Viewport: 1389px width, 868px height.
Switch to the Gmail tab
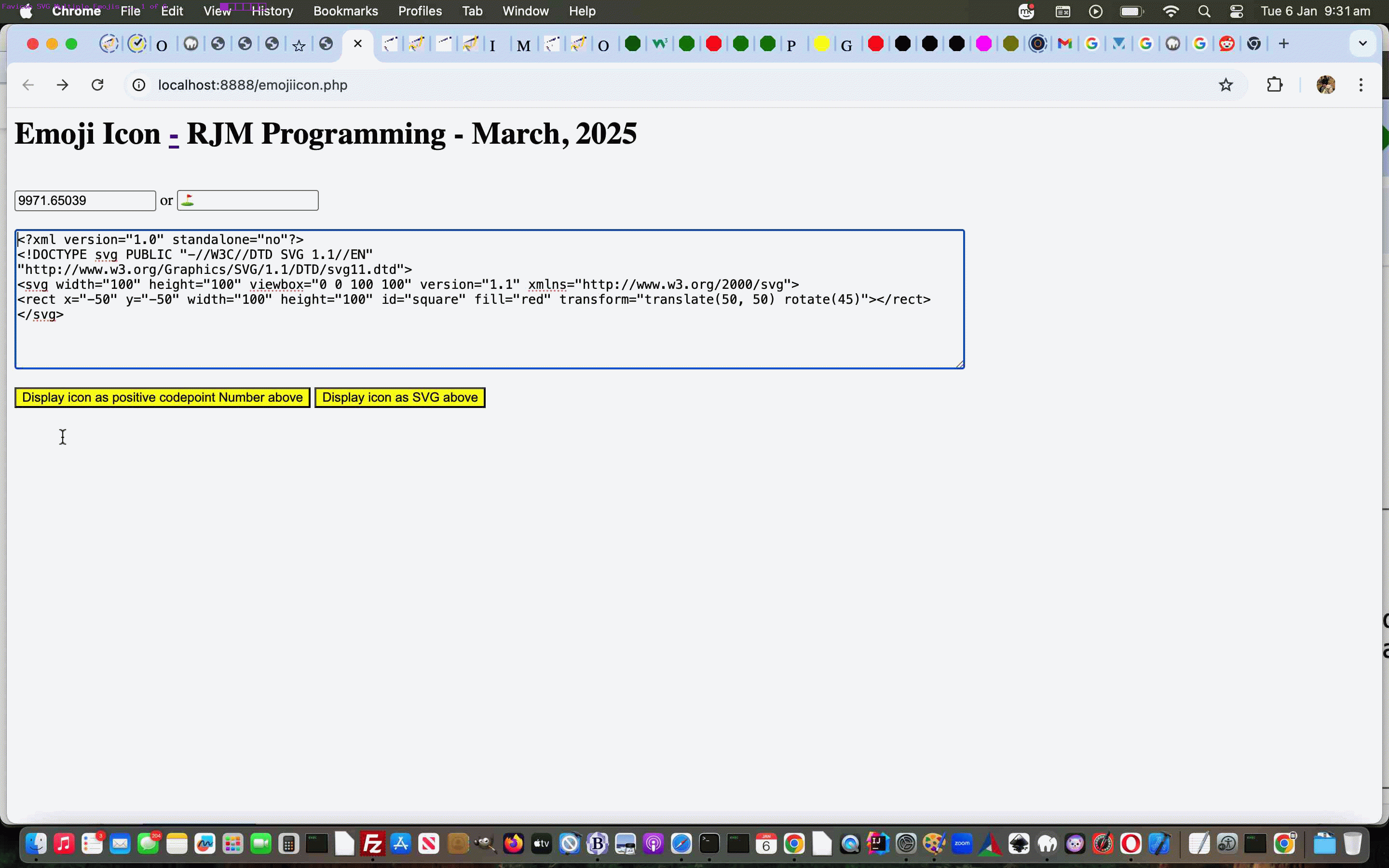pyautogui.click(x=1065, y=43)
